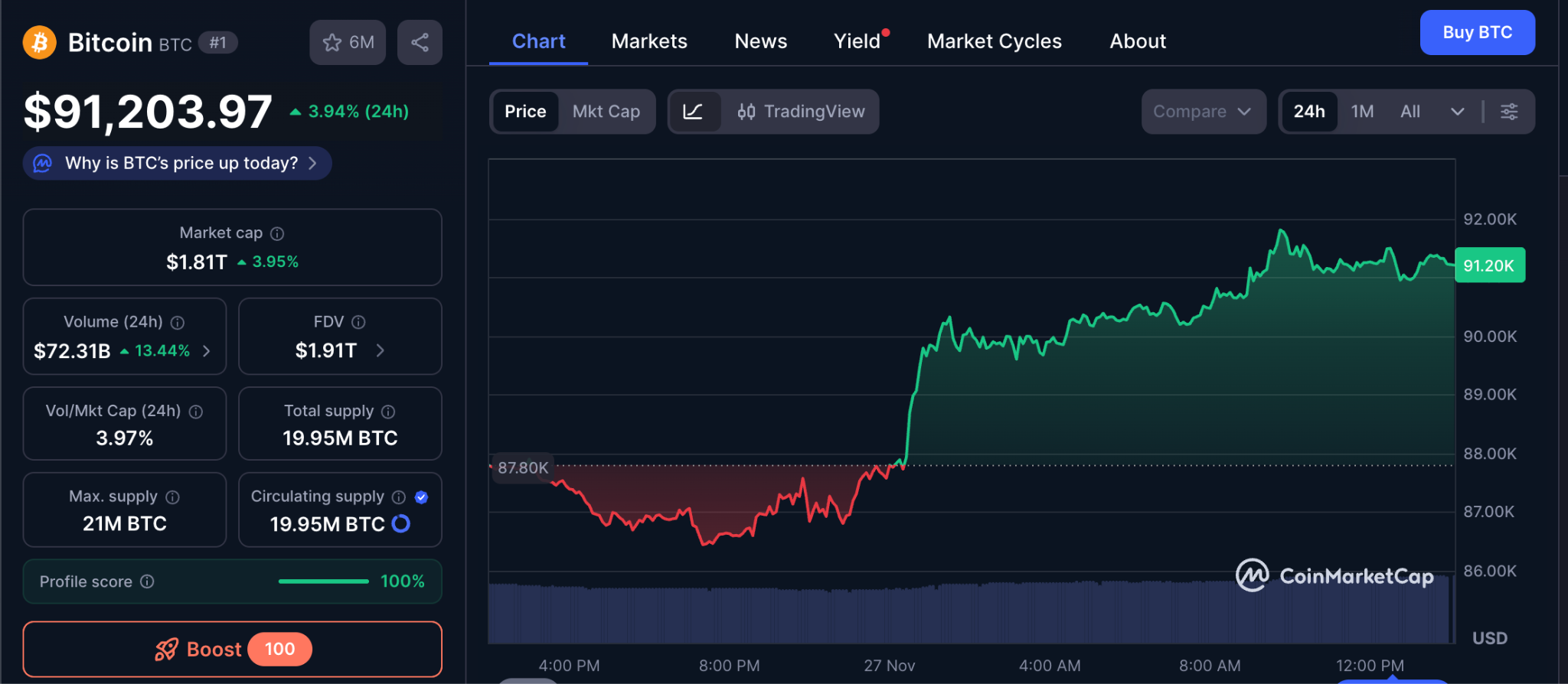Select the line chart view icon
The image size is (1568, 684).
click(x=694, y=112)
